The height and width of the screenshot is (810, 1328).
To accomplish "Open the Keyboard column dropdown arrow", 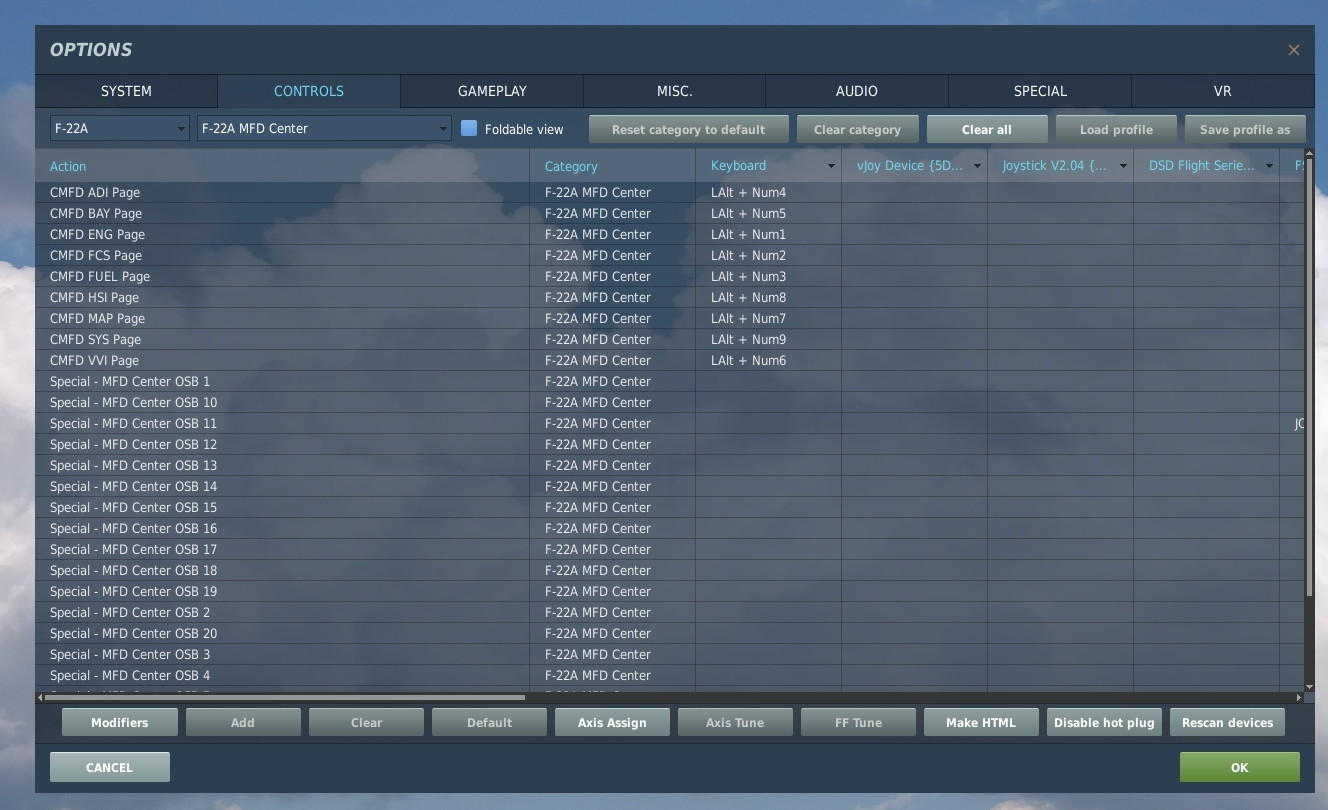I will (830, 166).
